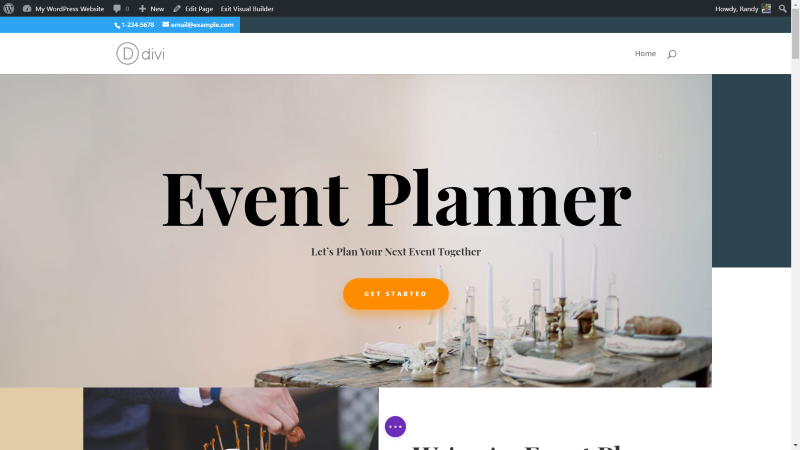This screenshot has height=450, width=800.
Task: Expand the purple Divi builder options button
Action: pyautogui.click(x=395, y=427)
